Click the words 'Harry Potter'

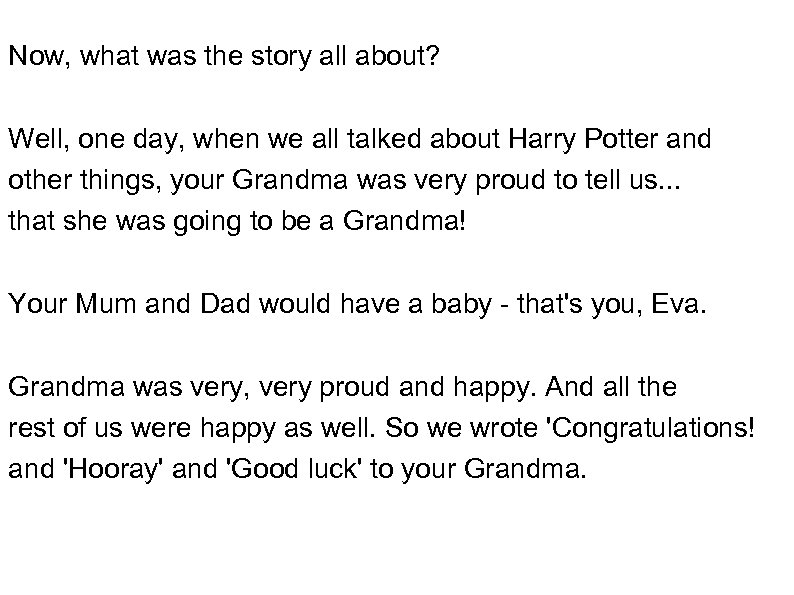(x=567, y=139)
